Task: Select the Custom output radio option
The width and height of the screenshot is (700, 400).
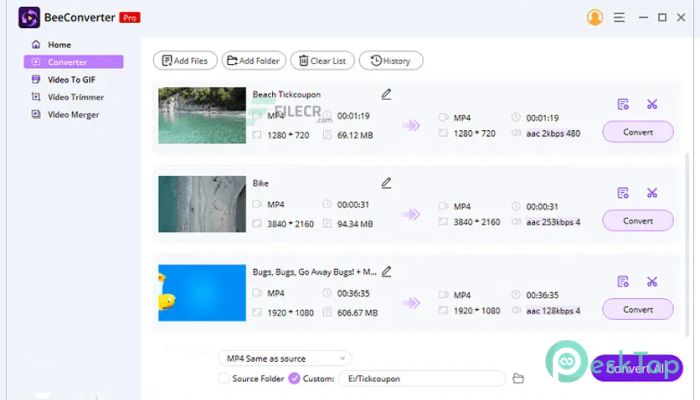Action: pyautogui.click(x=294, y=379)
